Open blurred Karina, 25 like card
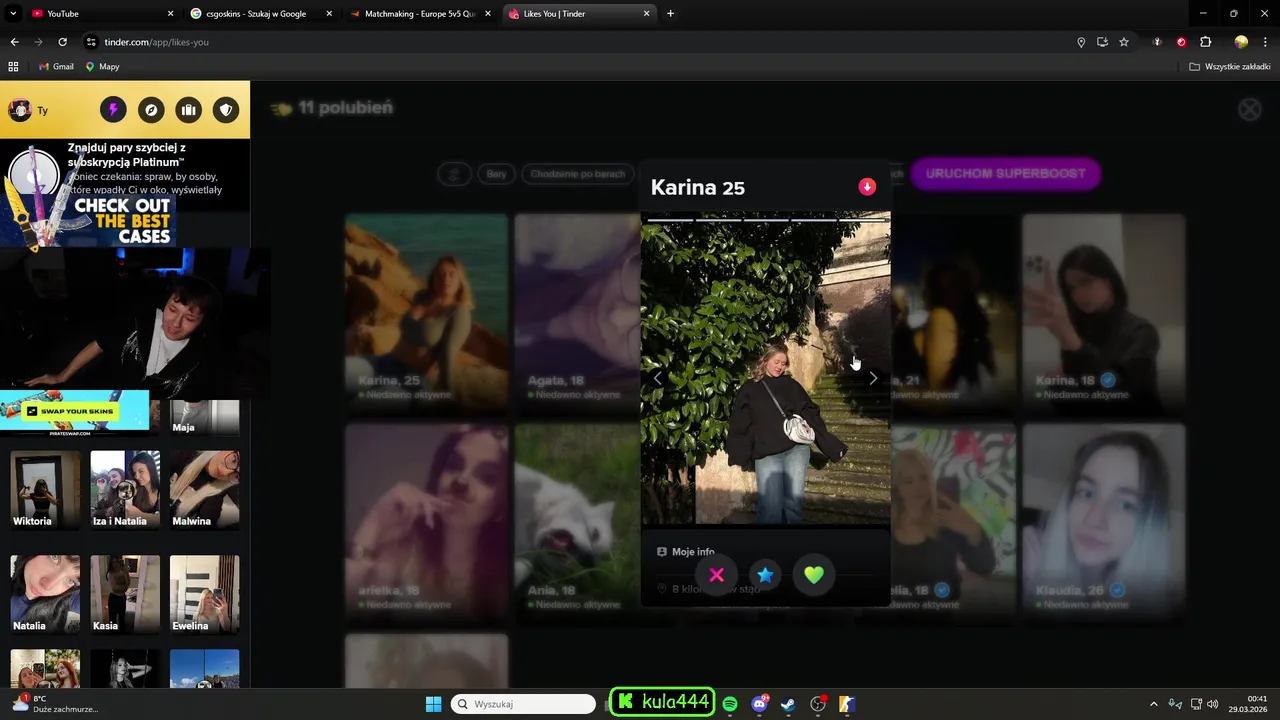 426,313
